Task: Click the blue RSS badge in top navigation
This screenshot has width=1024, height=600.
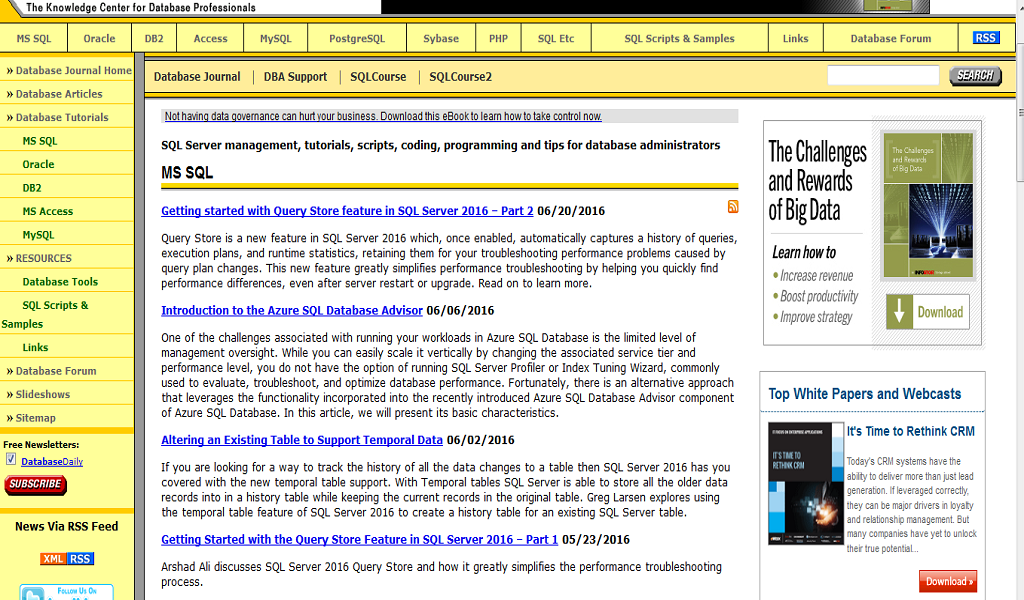Action: [x=985, y=38]
